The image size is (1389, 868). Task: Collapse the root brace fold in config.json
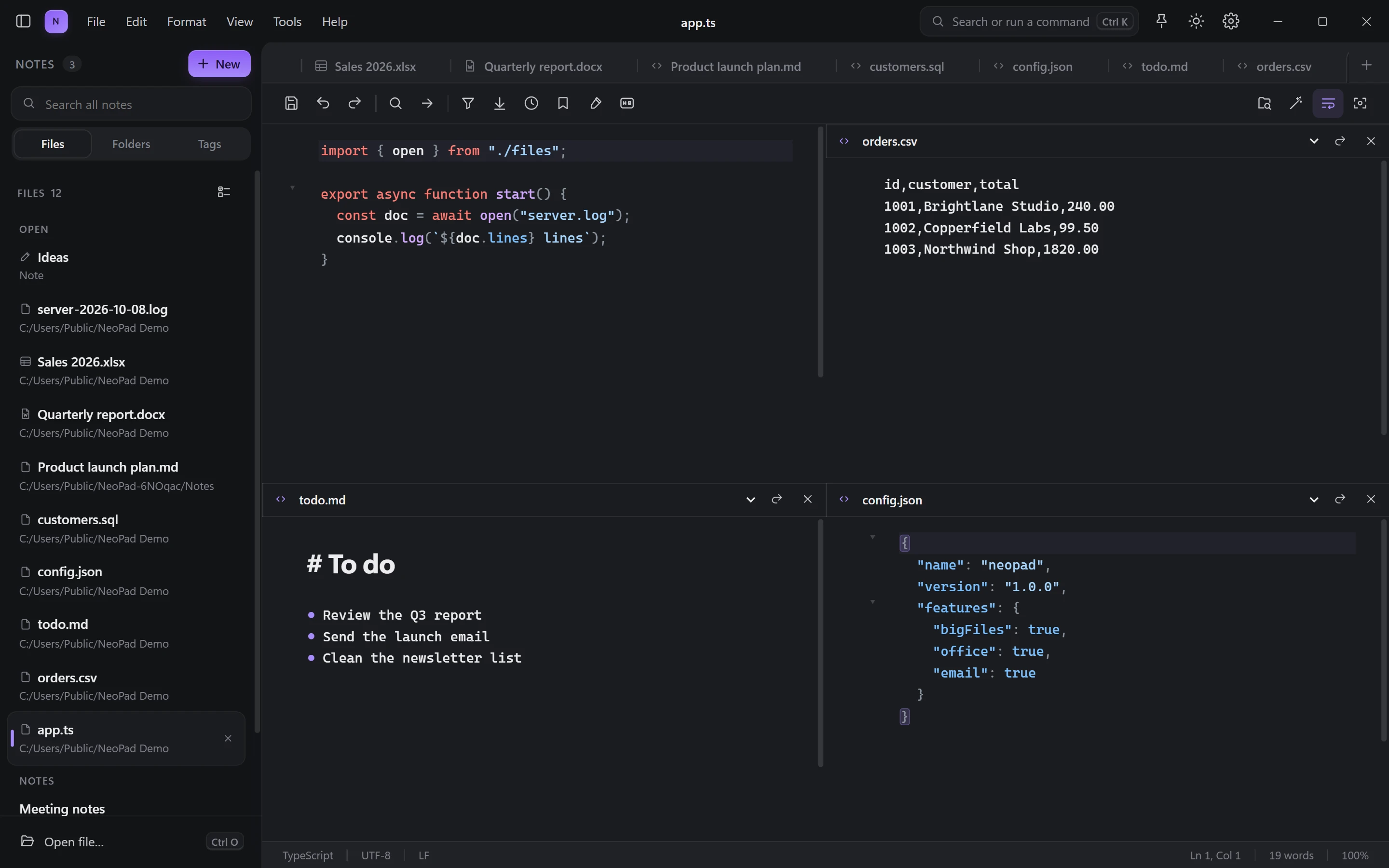(872, 537)
